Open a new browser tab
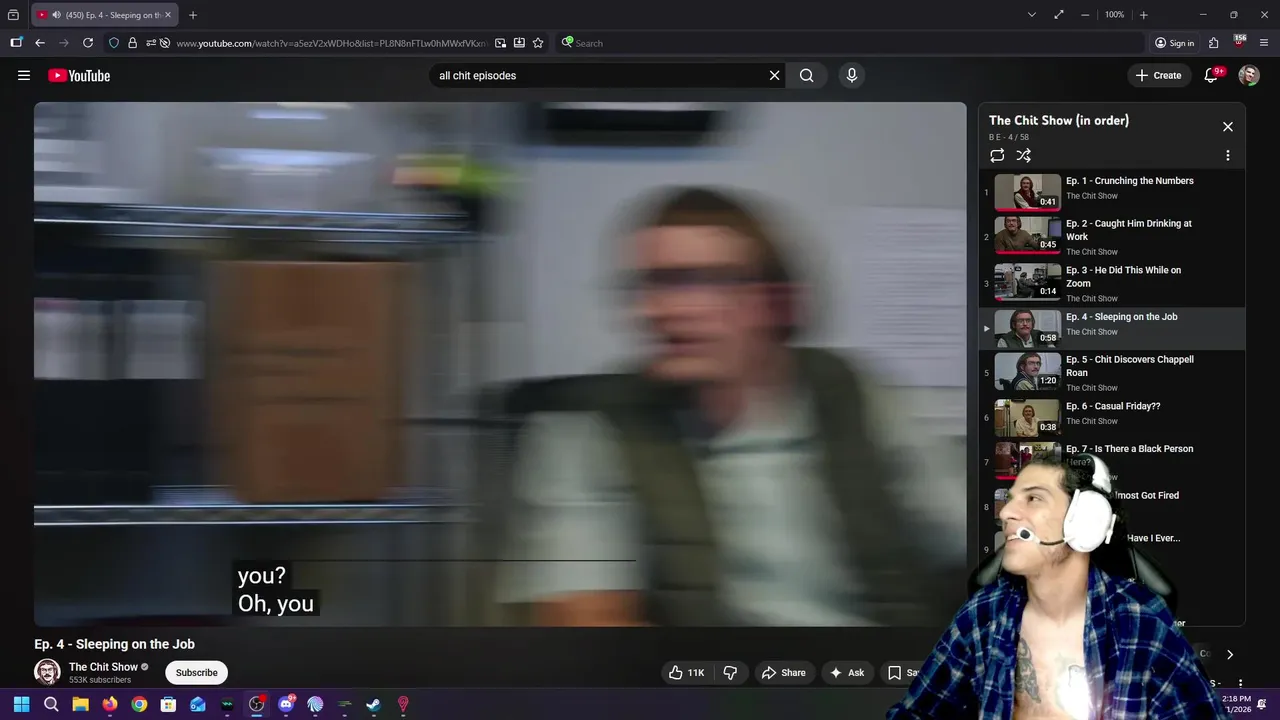1280x720 pixels. click(193, 15)
